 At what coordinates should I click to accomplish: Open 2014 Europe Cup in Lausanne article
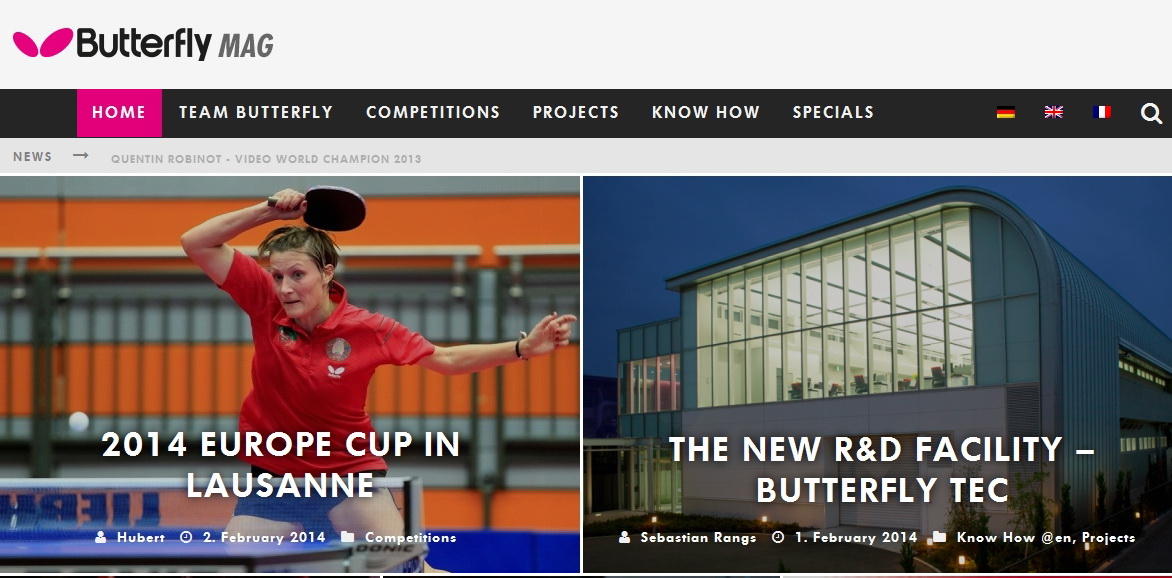coord(280,464)
